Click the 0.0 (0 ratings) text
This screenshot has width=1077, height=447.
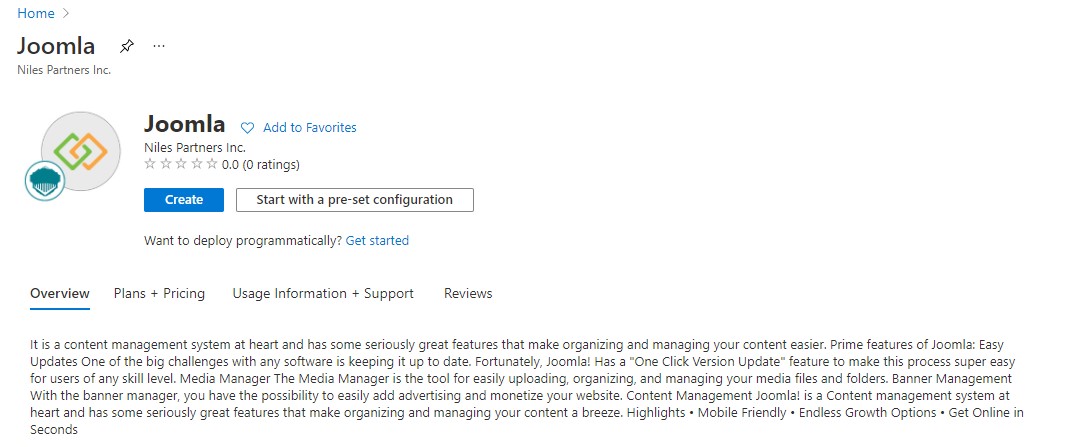(x=261, y=164)
